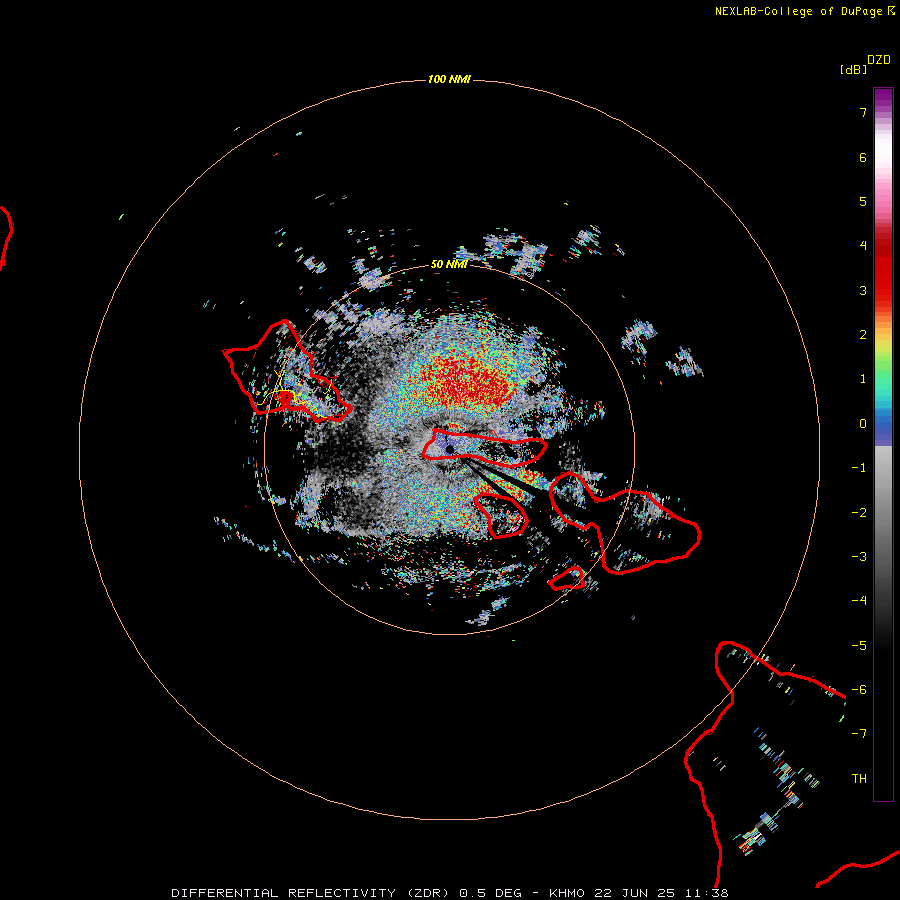
Task: Click the 0 value on the dB scale
Action: [x=863, y=424]
